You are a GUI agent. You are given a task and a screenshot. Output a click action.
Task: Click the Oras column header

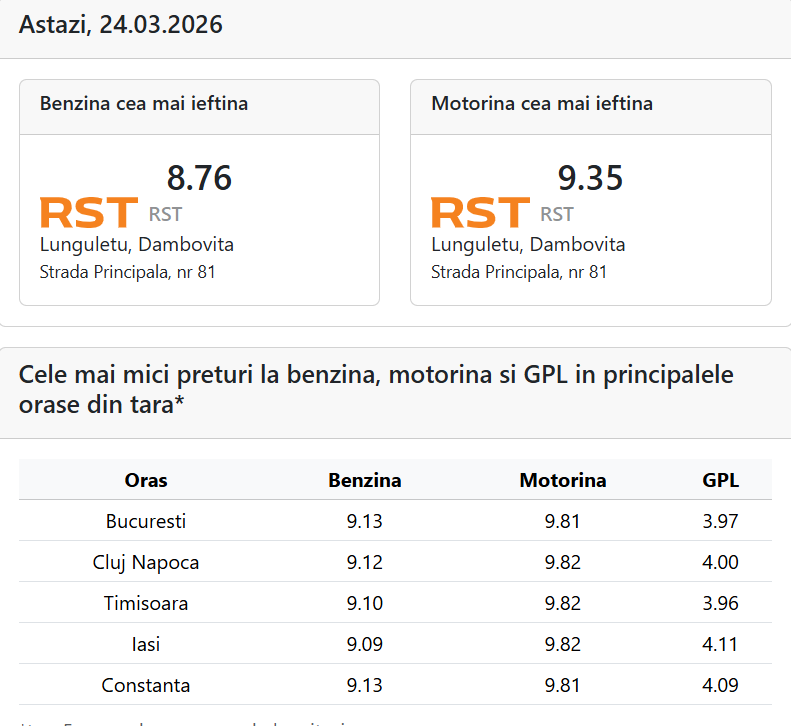tap(146, 480)
